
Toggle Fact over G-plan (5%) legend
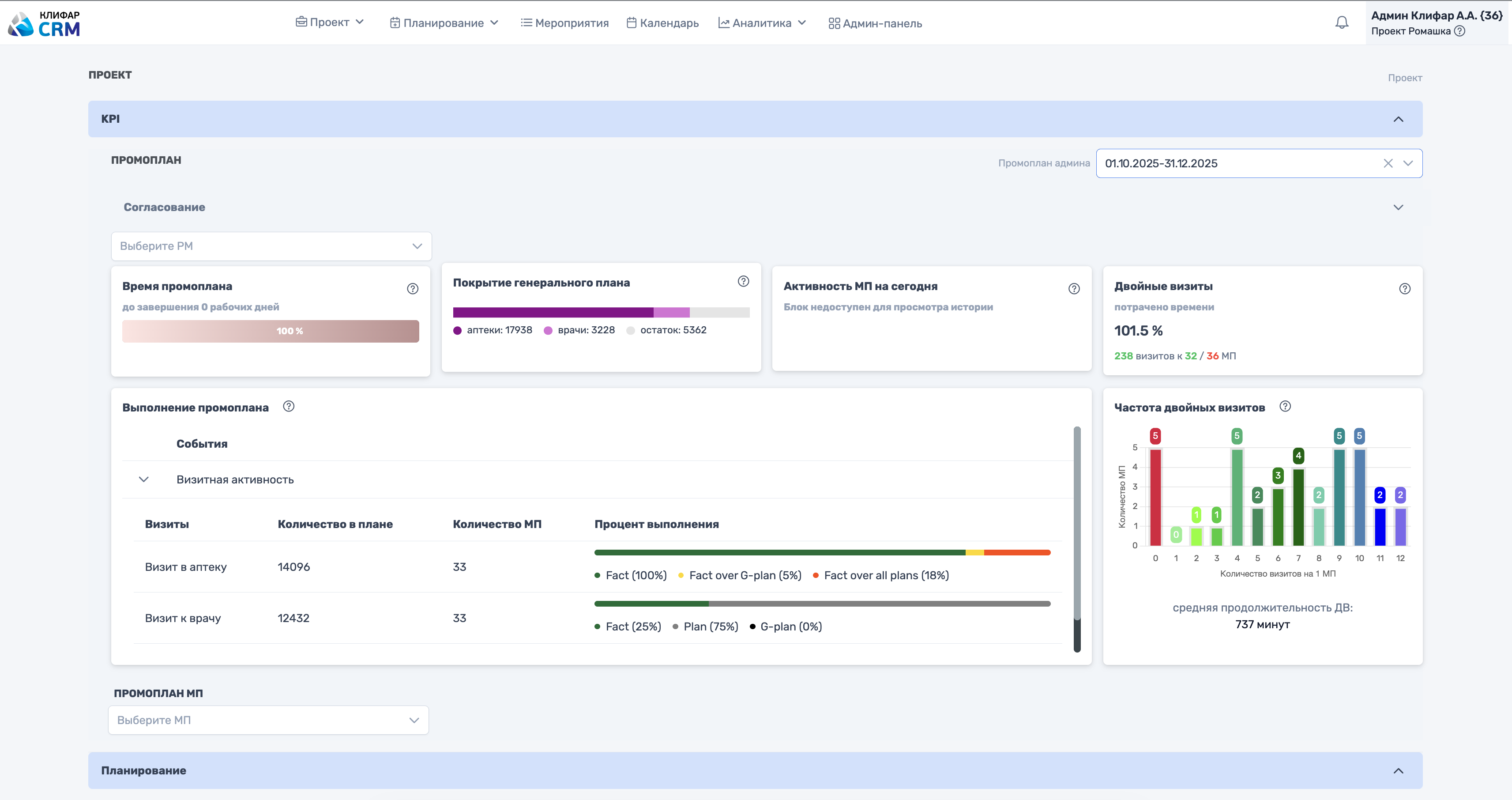pos(740,576)
